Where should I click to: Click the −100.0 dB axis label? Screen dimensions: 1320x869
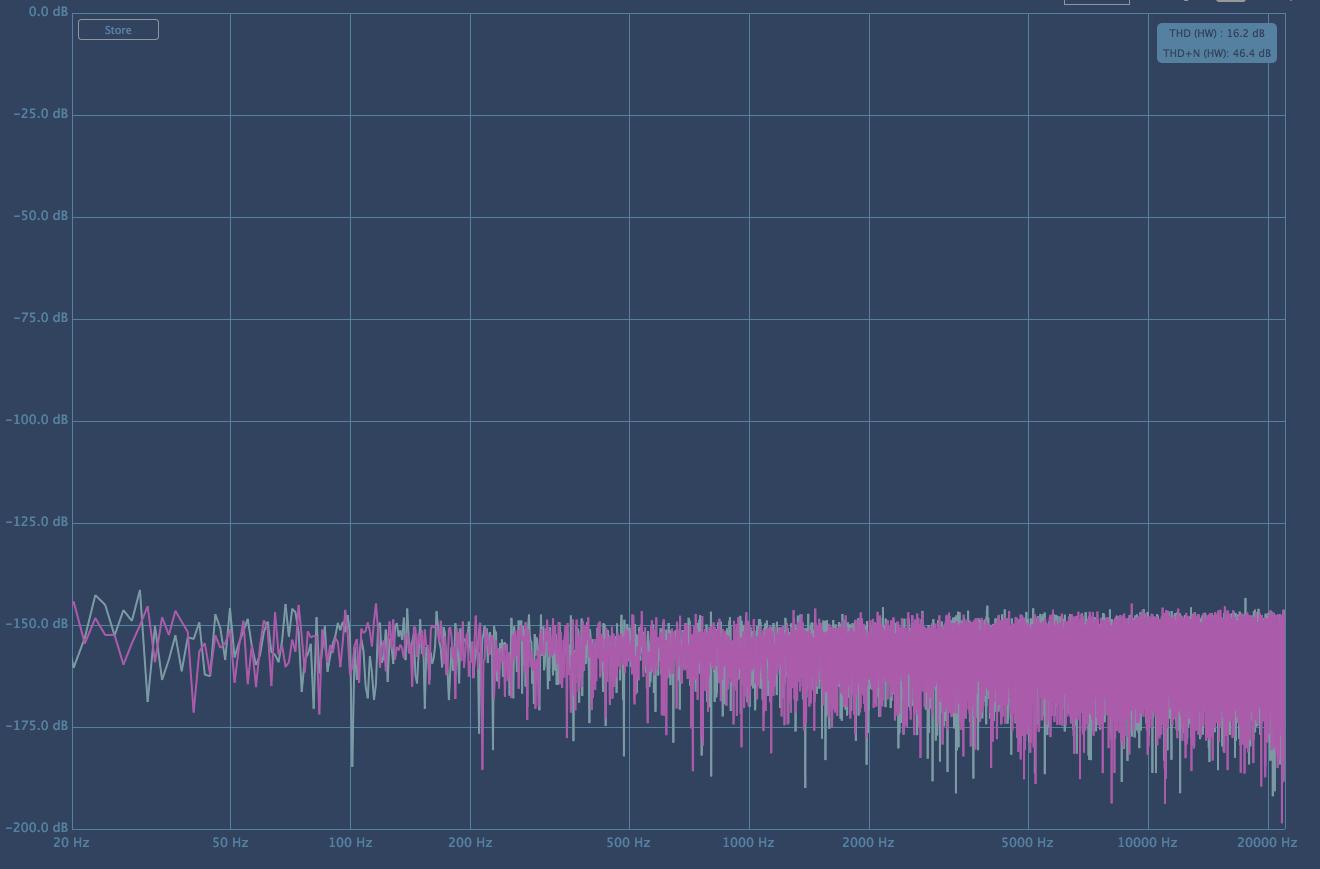click(x=38, y=419)
